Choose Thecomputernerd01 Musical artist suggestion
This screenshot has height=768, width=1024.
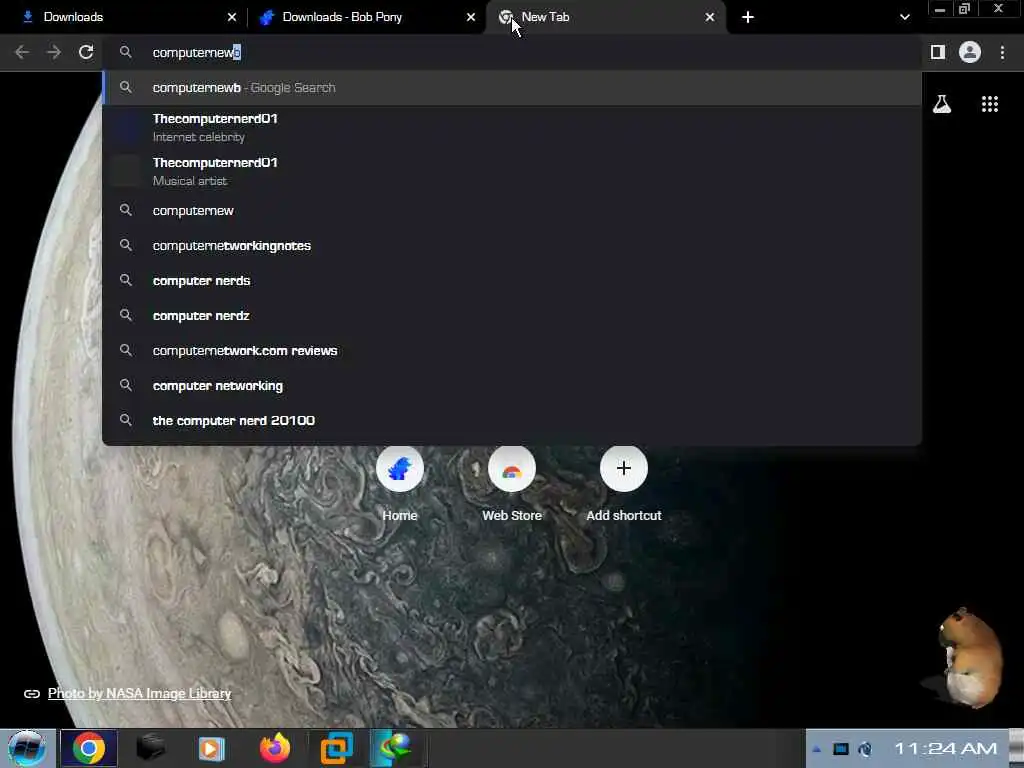[513, 171]
